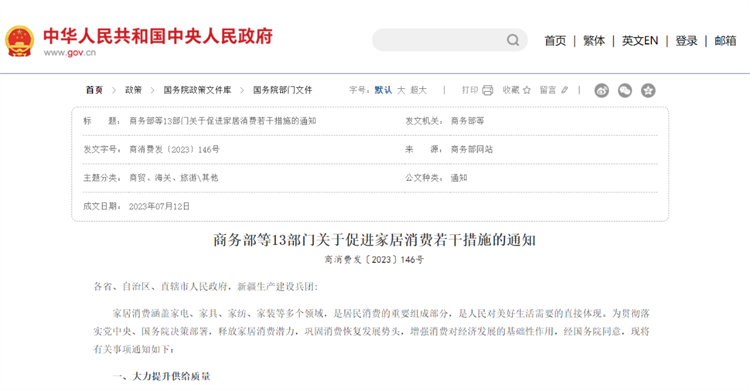Viewport: 750px width, 391px height.
Task: Open the 首页 top navigation link
Action: pos(555,41)
